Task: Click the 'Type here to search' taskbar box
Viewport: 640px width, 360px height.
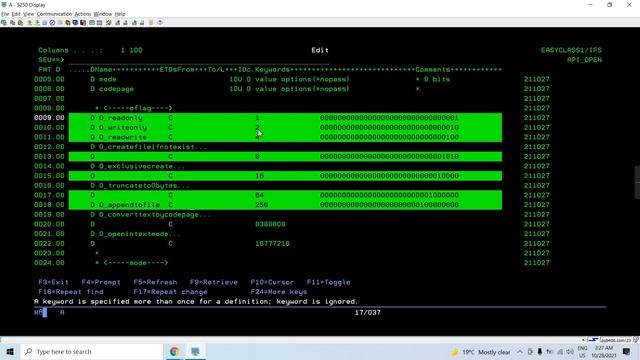Action: (x=91, y=351)
